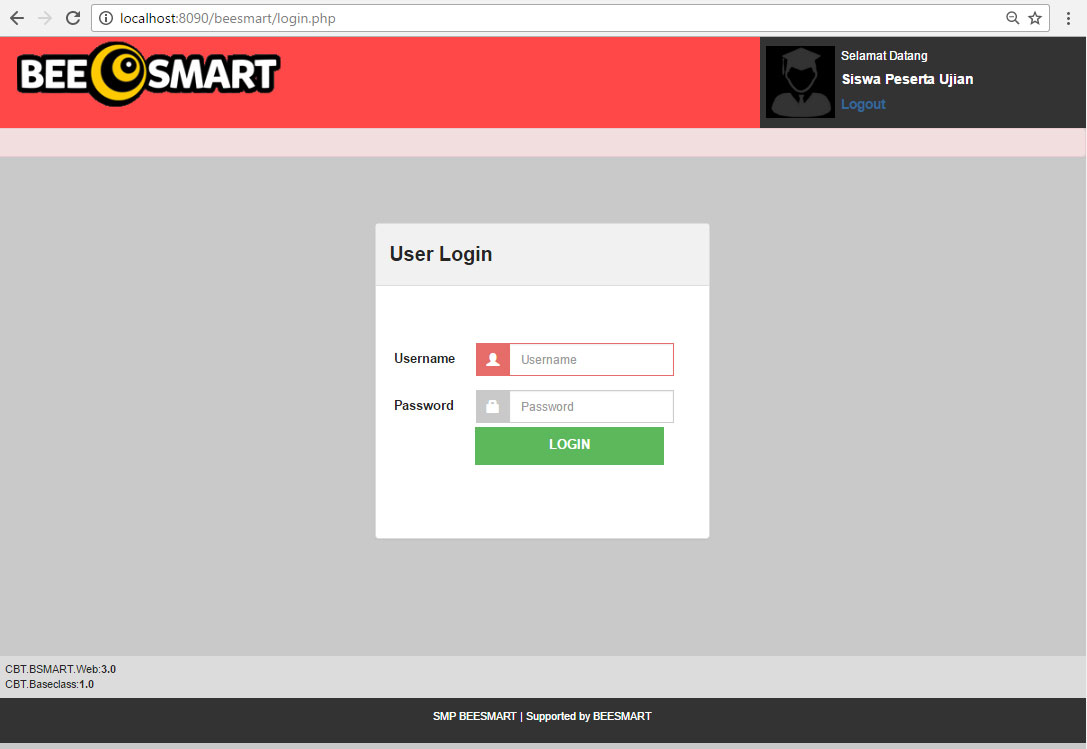This screenshot has height=749, width=1087.
Task: Click the User Login panel heading
Action: click(441, 254)
